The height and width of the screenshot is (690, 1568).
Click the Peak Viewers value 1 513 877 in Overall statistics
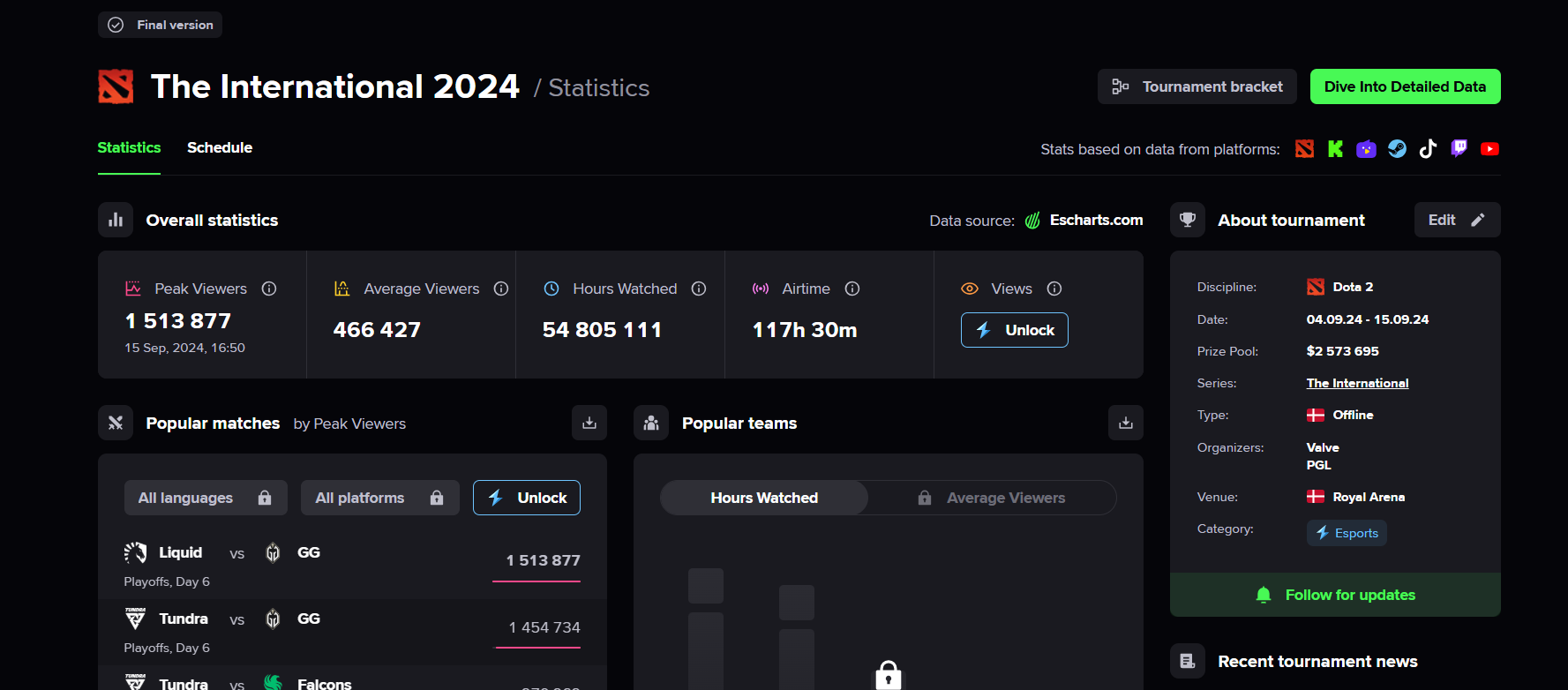click(178, 320)
